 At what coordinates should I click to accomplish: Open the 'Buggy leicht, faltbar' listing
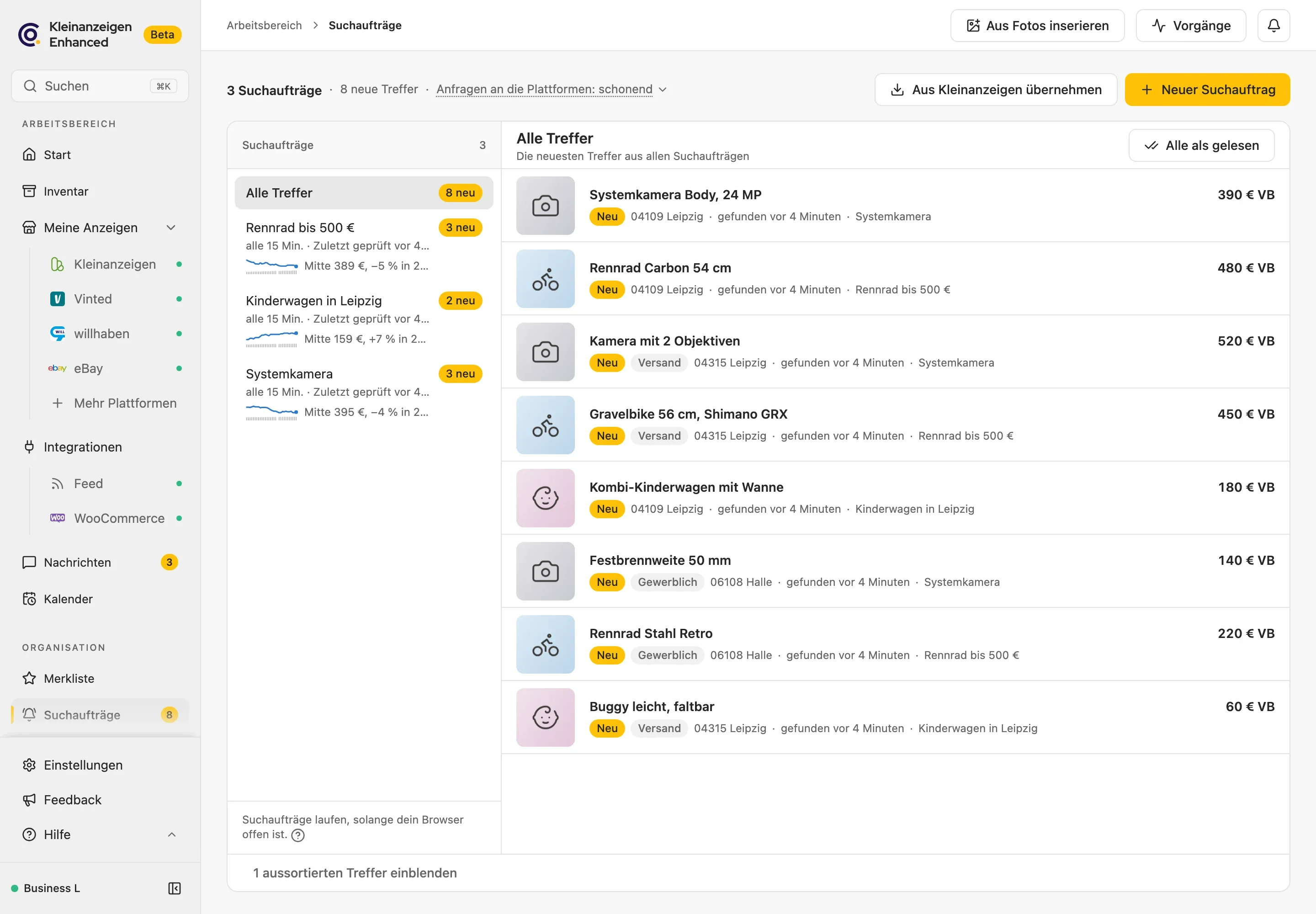pyautogui.click(x=896, y=717)
